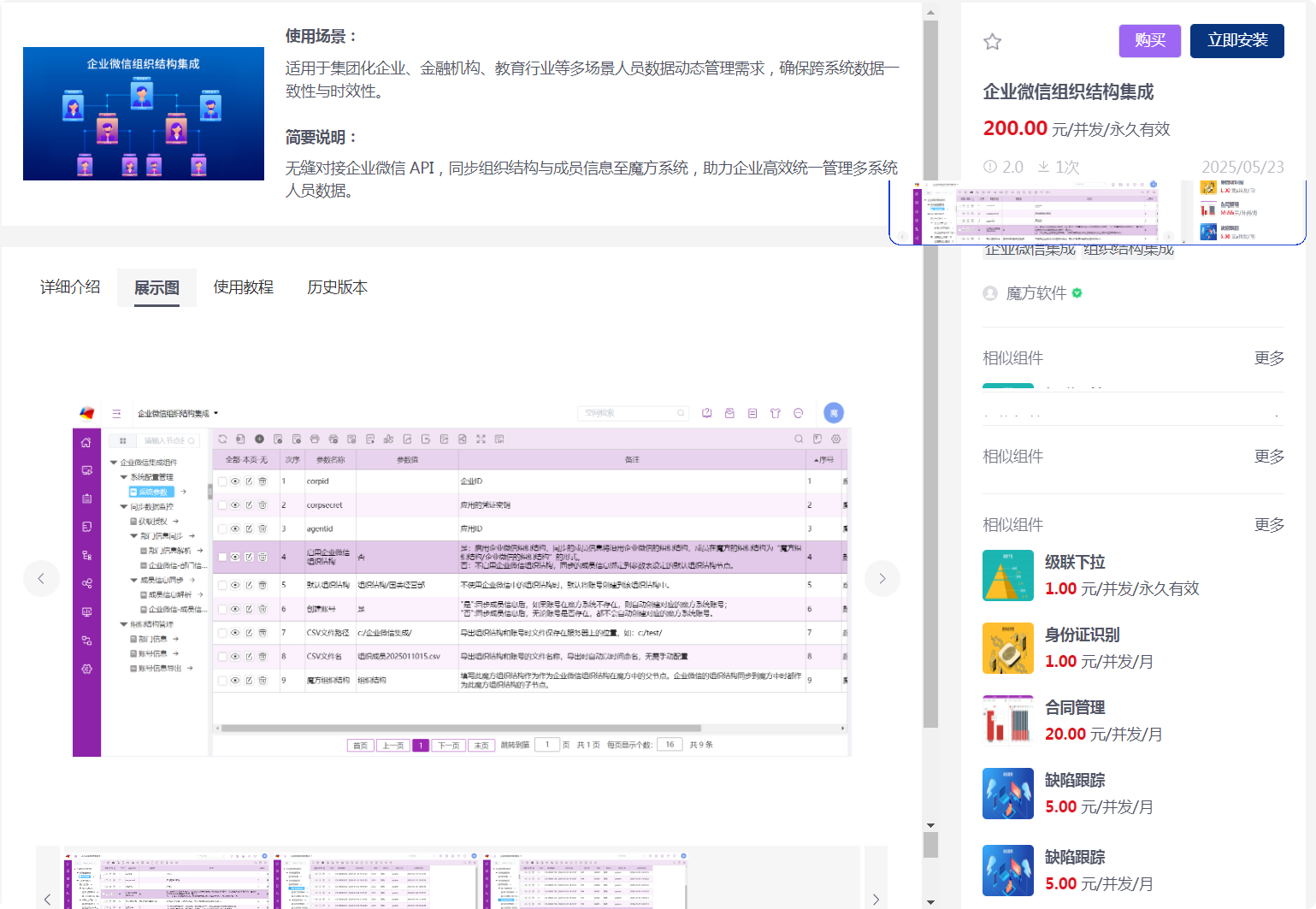Open the 级联下拉 component icon
Viewport: 1316px width, 909px height.
1008,576
